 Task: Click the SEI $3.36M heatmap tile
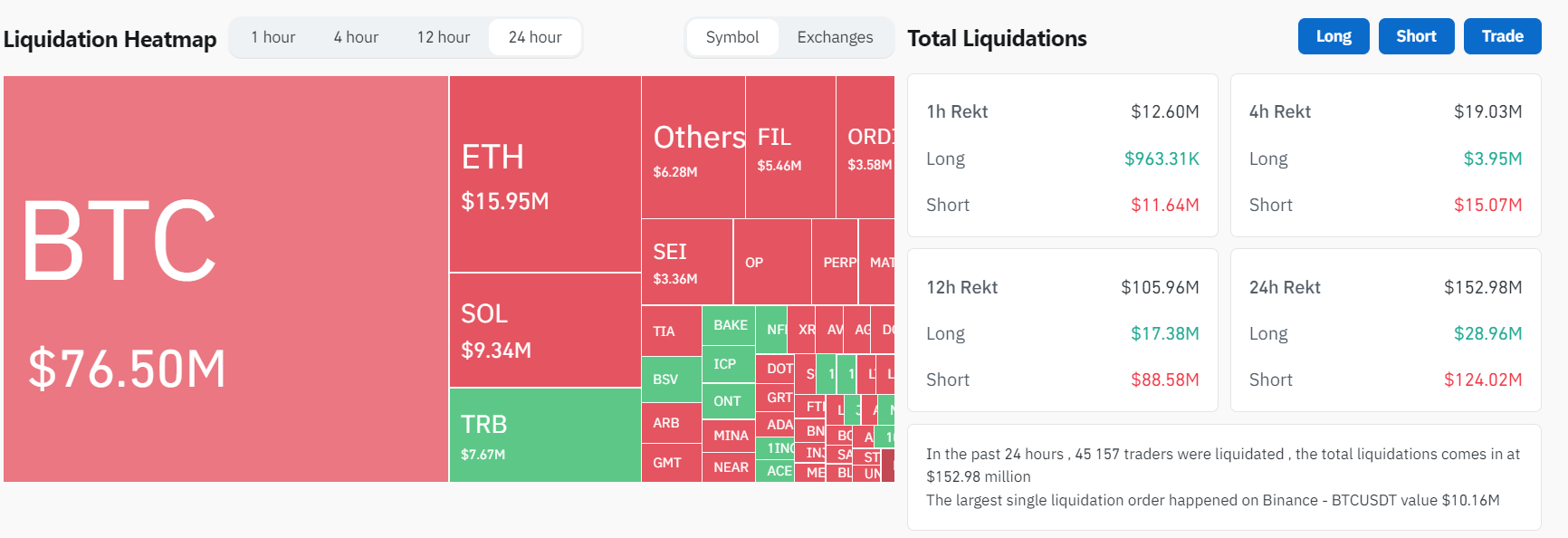tap(687, 262)
